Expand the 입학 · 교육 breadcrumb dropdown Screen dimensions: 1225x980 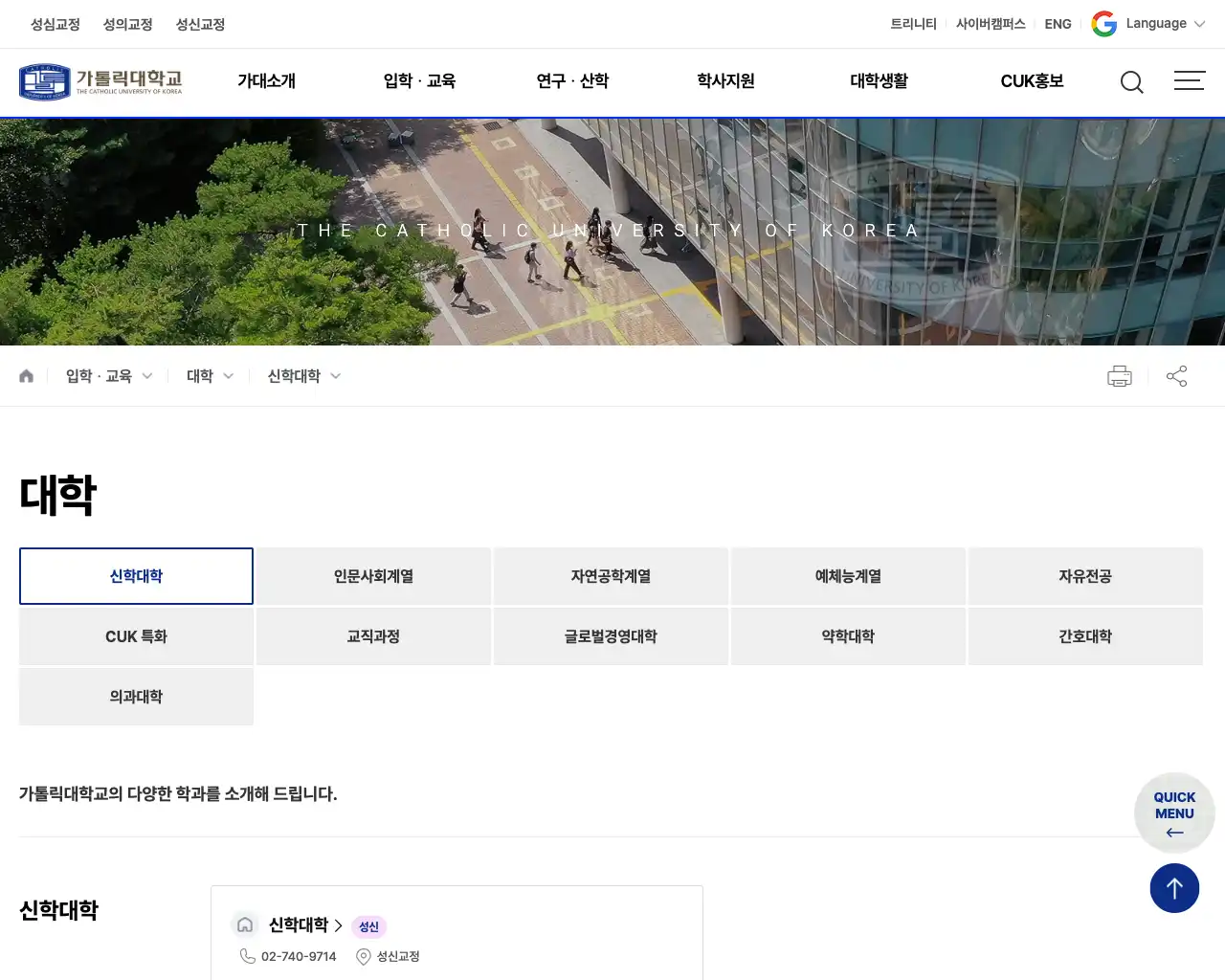click(x=109, y=376)
